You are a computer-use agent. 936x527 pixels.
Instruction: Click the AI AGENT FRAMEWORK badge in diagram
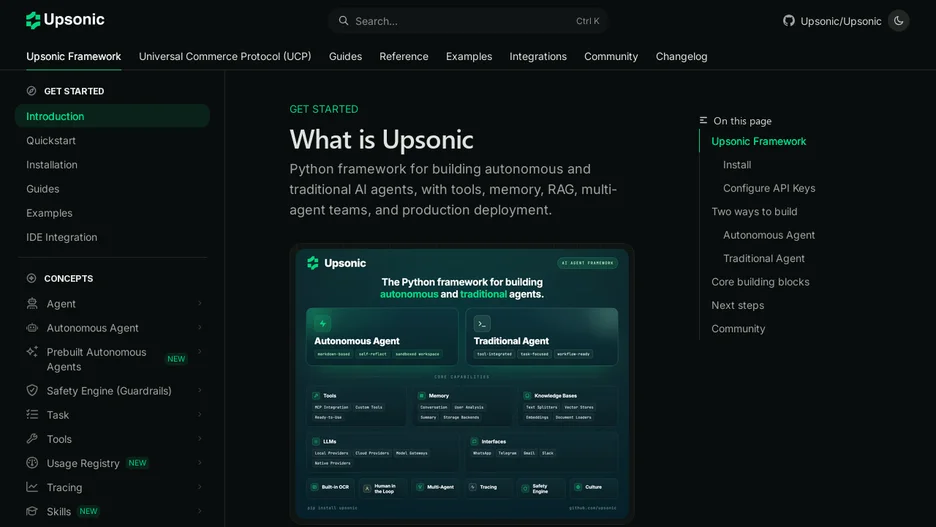(x=587, y=263)
